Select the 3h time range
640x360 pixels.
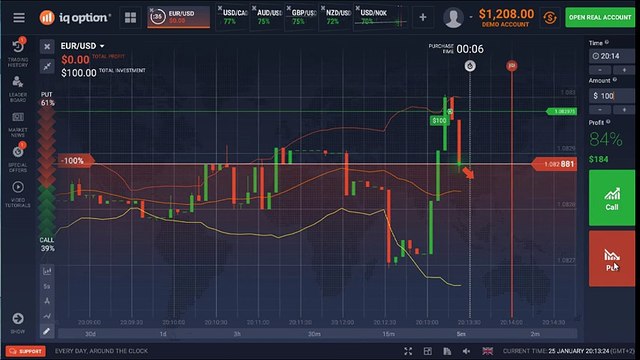[237, 334]
